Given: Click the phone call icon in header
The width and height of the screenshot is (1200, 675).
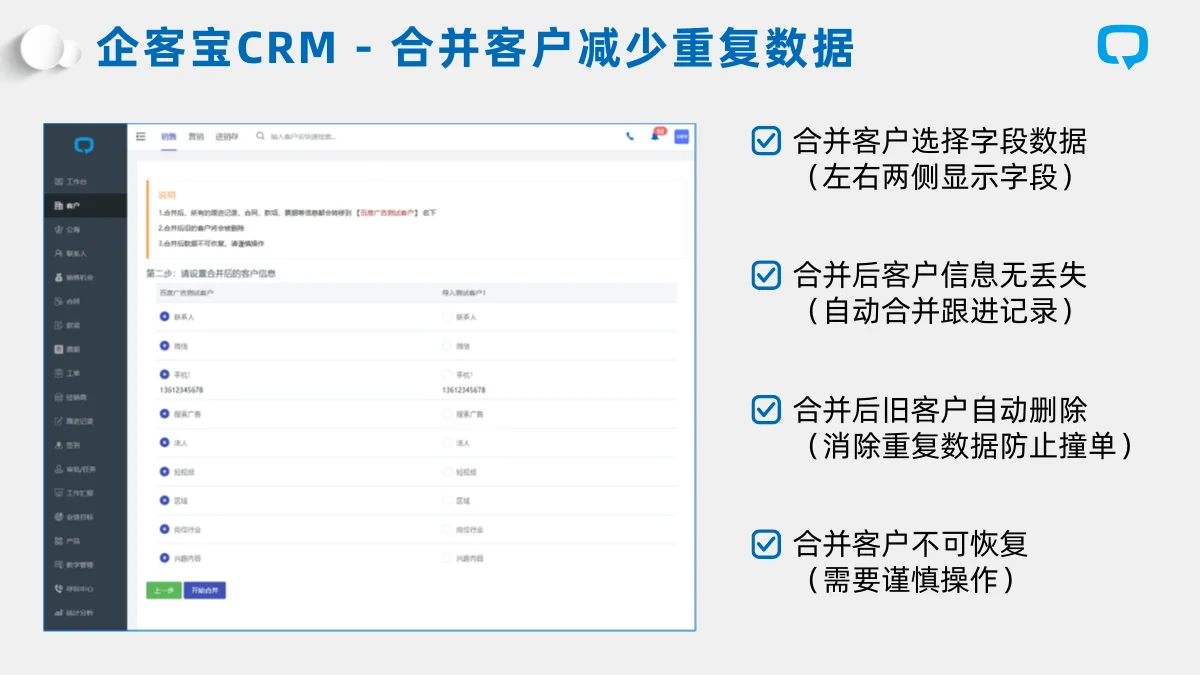Looking at the screenshot, I should coord(630,137).
